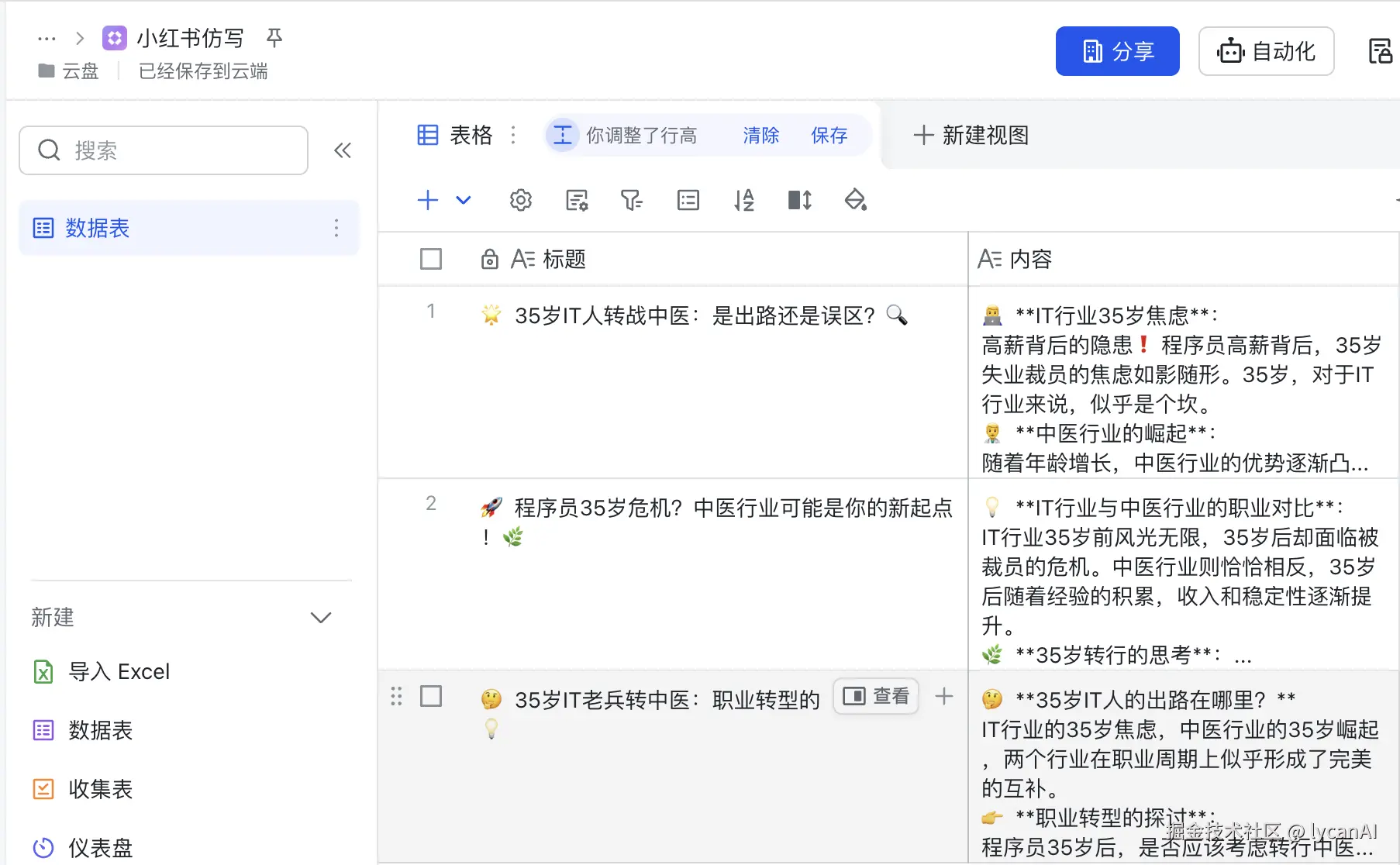Collapse the 新建 section chevron
Image resolution: width=1400 pixels, height=865 pixels.
(x=321, y=618)
